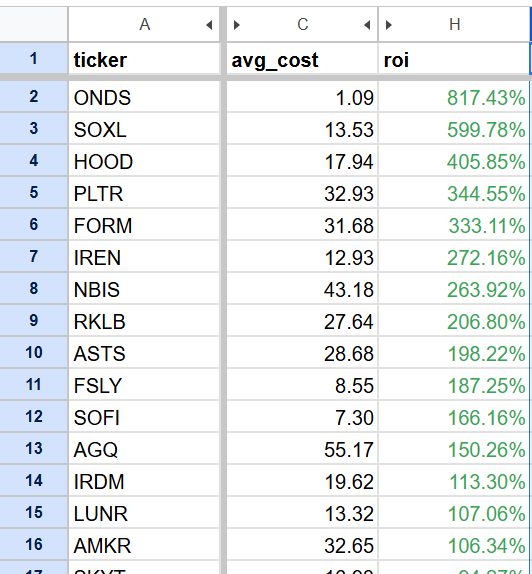Click roi value 150.26%

454,448
